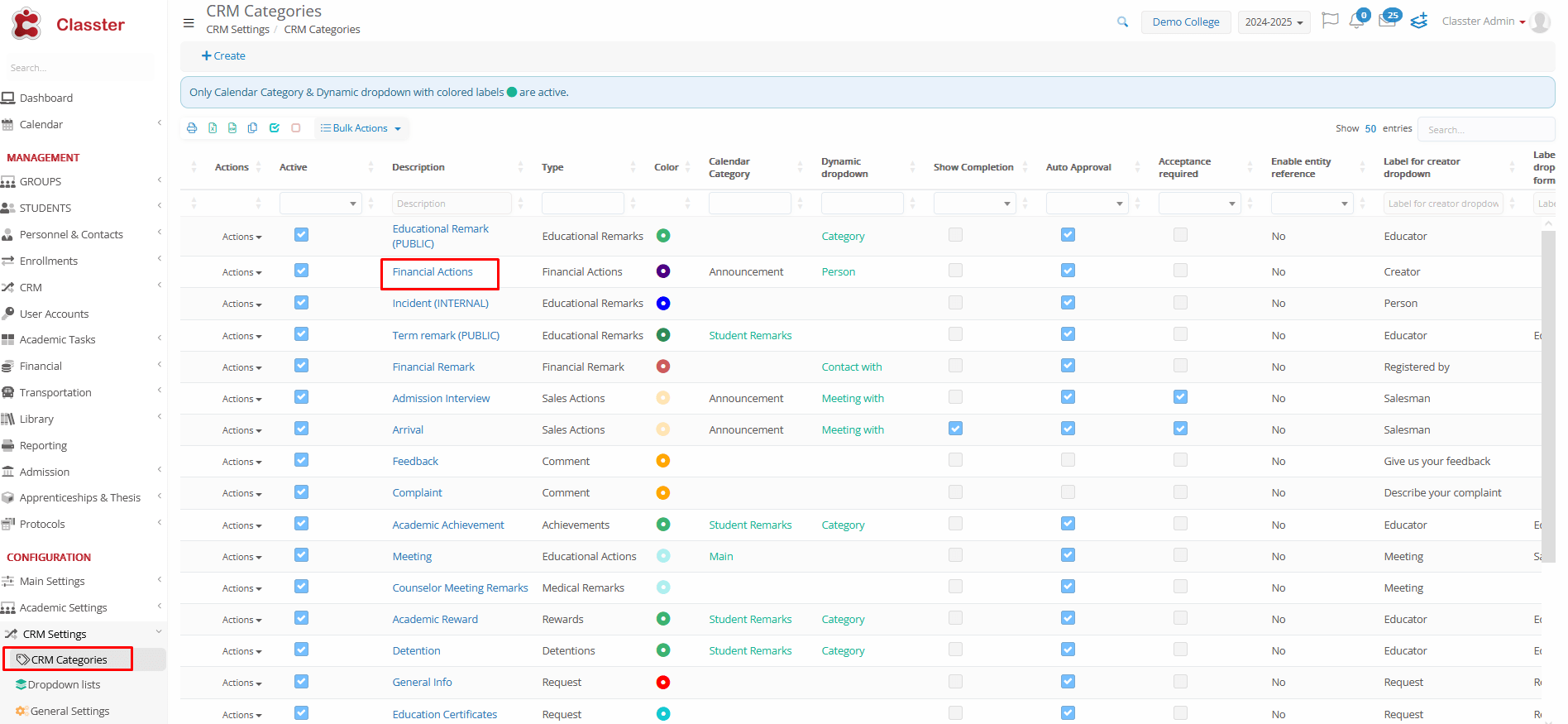Open Actions dropdown for Complaint row

[241, 493]
